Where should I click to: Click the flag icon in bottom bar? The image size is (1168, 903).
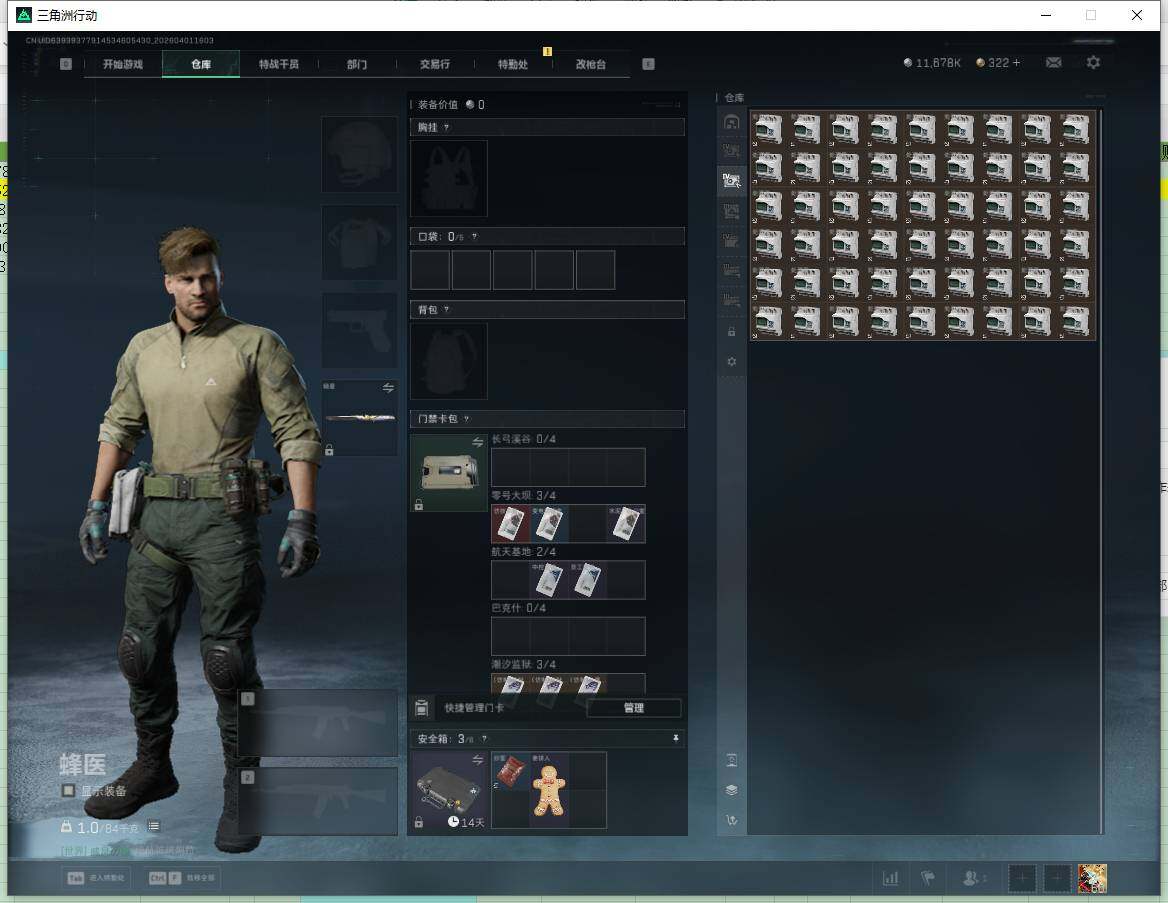pyautogui.click(x=928, y=878)
